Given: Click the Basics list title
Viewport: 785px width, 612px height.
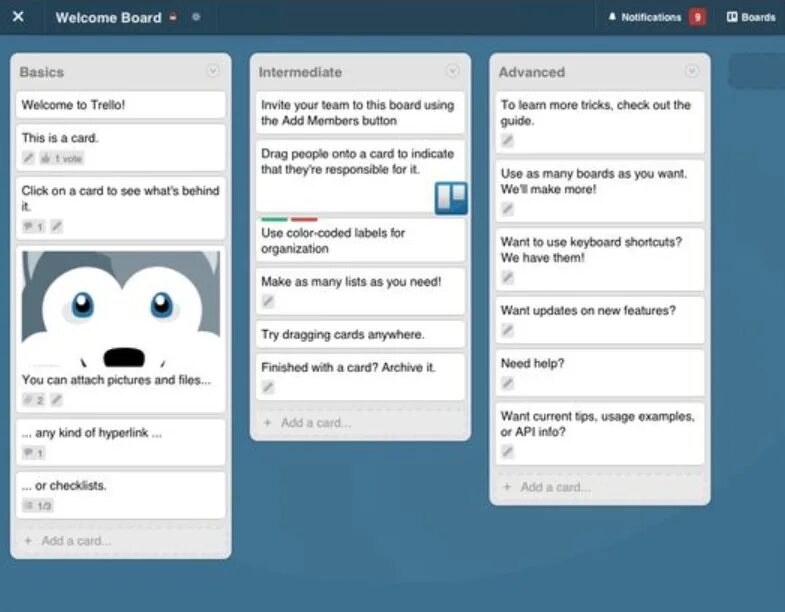Looking at the screenshot, I should click(42, 72).
